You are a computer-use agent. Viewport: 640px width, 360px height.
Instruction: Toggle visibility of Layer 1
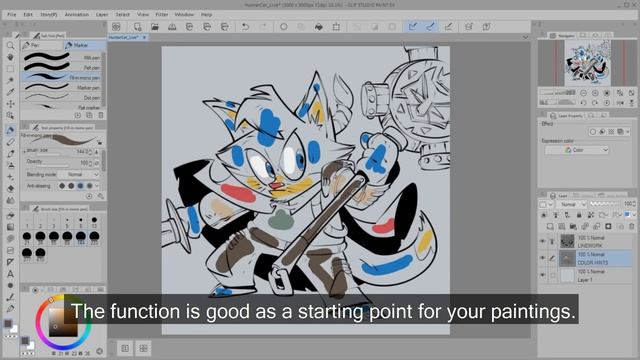[x=543, y=275]
